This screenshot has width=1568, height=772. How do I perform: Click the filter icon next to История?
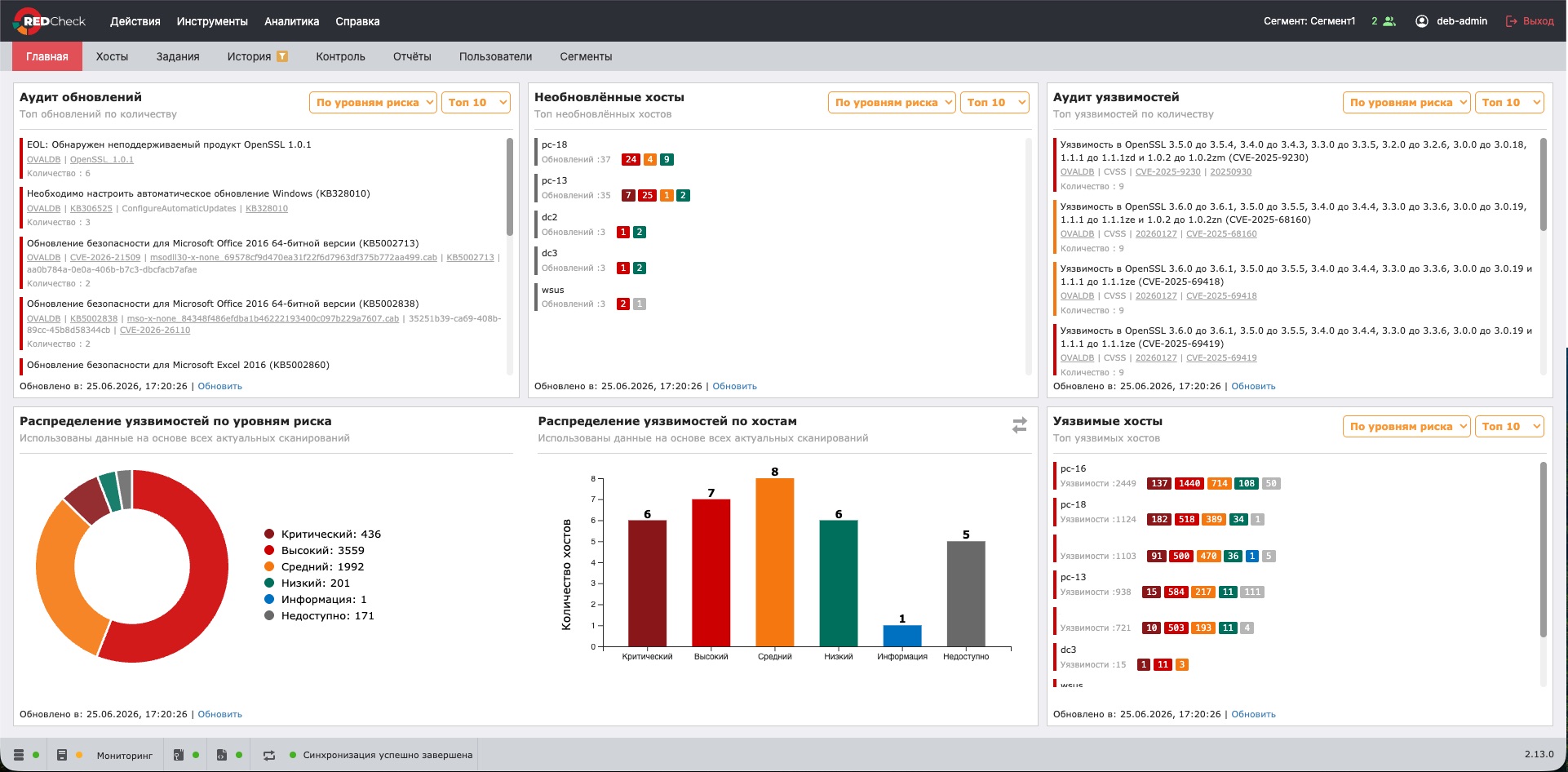[x=282, y=56]
